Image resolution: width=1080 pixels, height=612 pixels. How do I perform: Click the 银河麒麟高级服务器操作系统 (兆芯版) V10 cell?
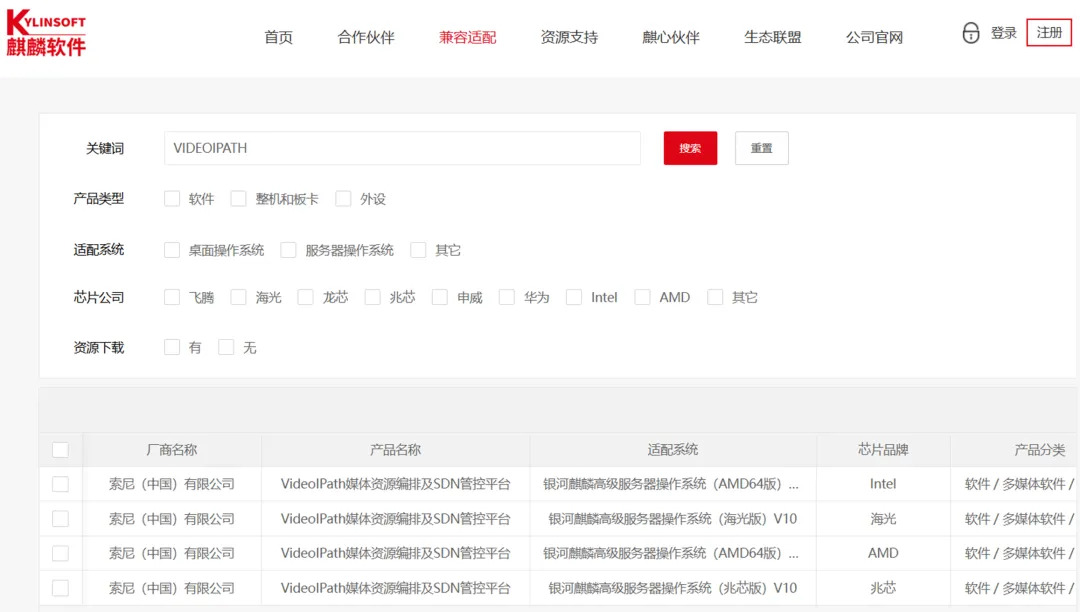[x=673, y=589]
